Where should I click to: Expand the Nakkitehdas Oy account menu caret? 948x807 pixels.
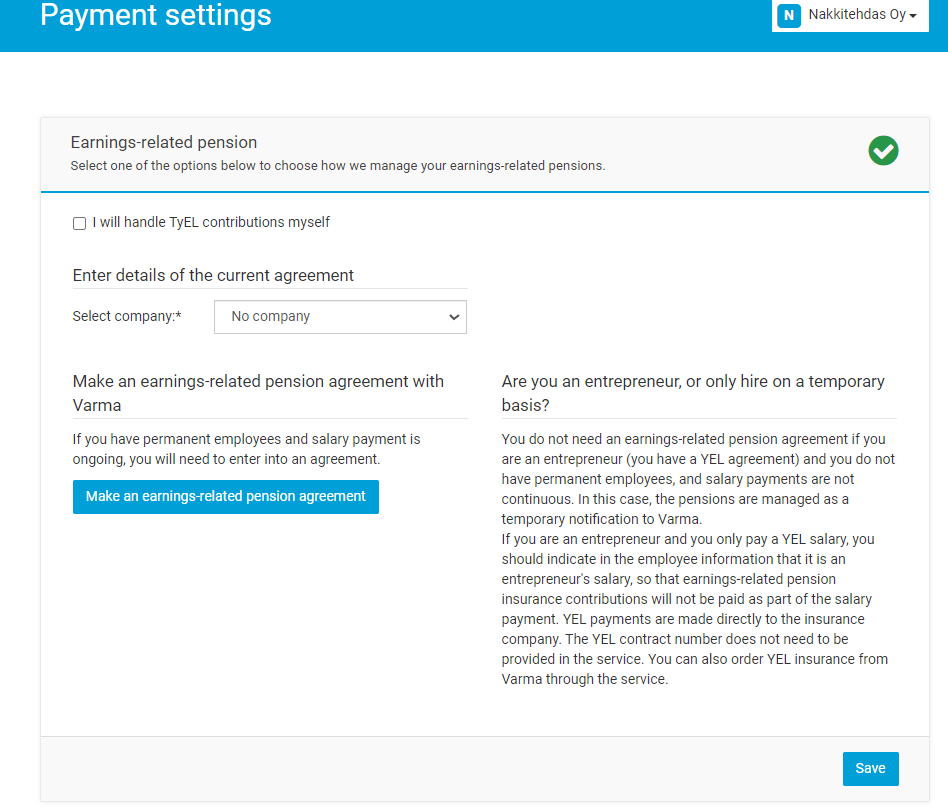[913, 16]
